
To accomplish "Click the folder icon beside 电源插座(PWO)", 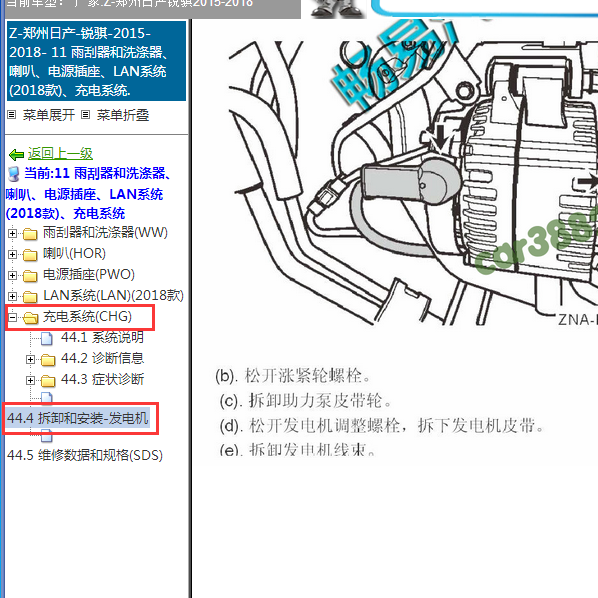I will [x=30, y=275].
